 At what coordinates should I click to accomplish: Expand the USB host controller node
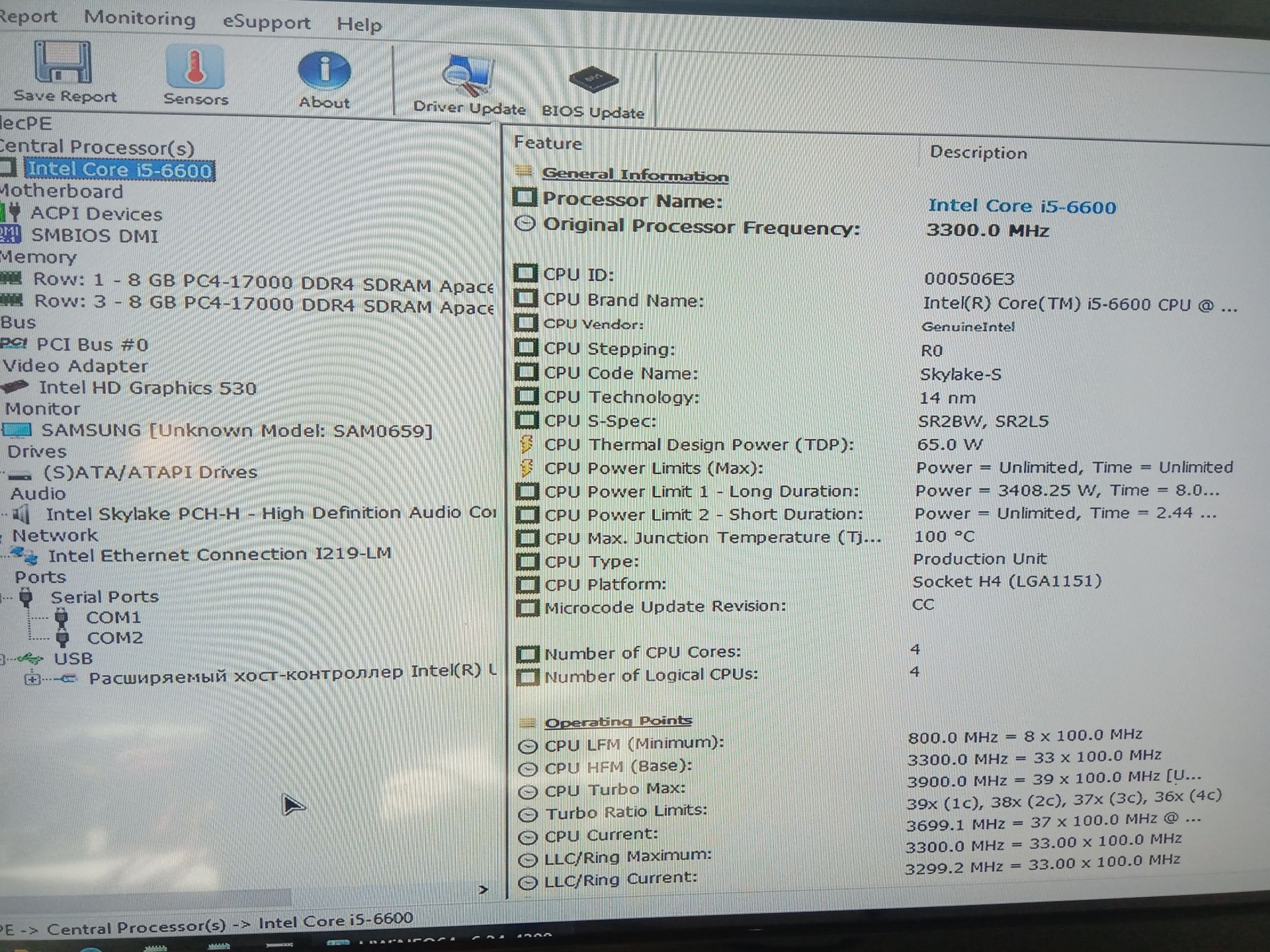32,679
